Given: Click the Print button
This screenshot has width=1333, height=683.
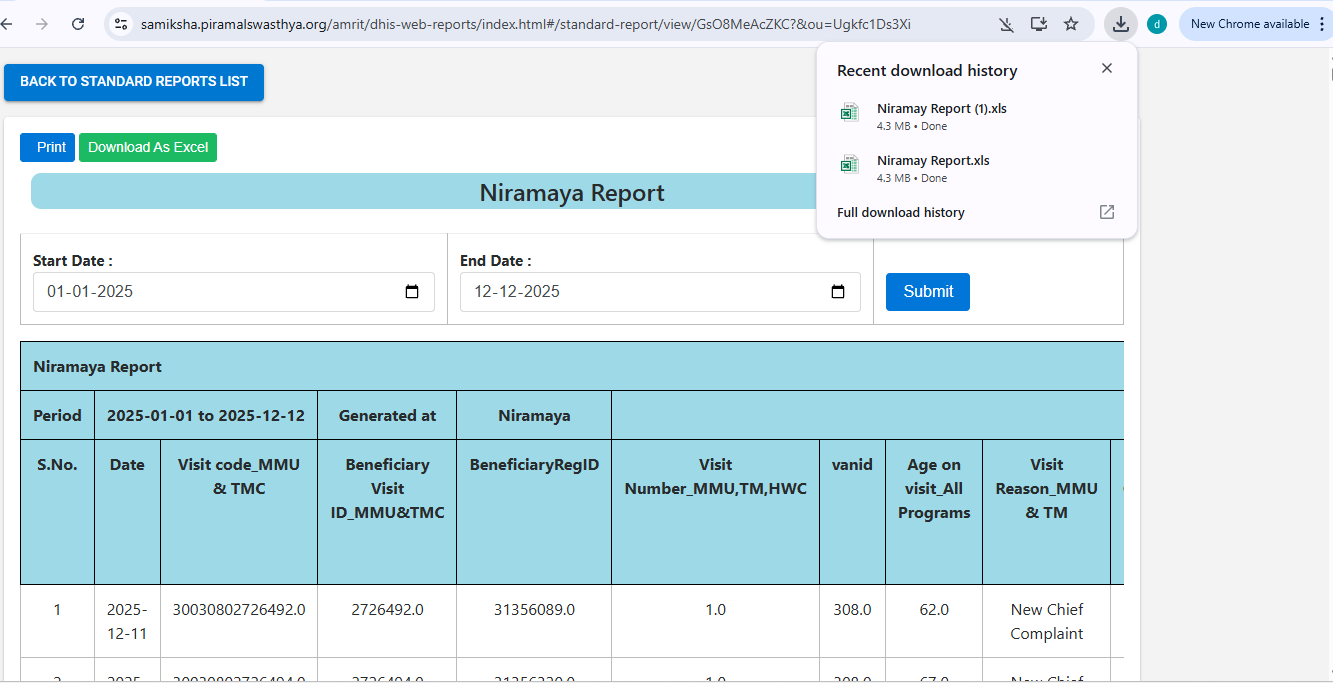Looking at the screenshot, I should (47, 148).
